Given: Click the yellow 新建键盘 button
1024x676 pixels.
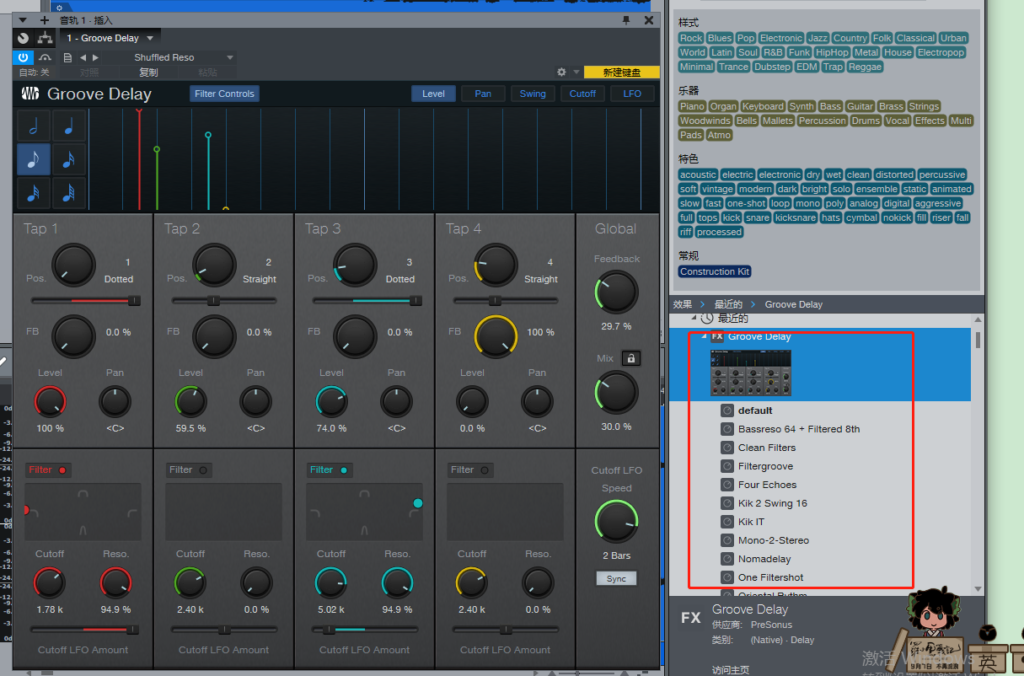Looking at the screenshot, I should 621,72.
